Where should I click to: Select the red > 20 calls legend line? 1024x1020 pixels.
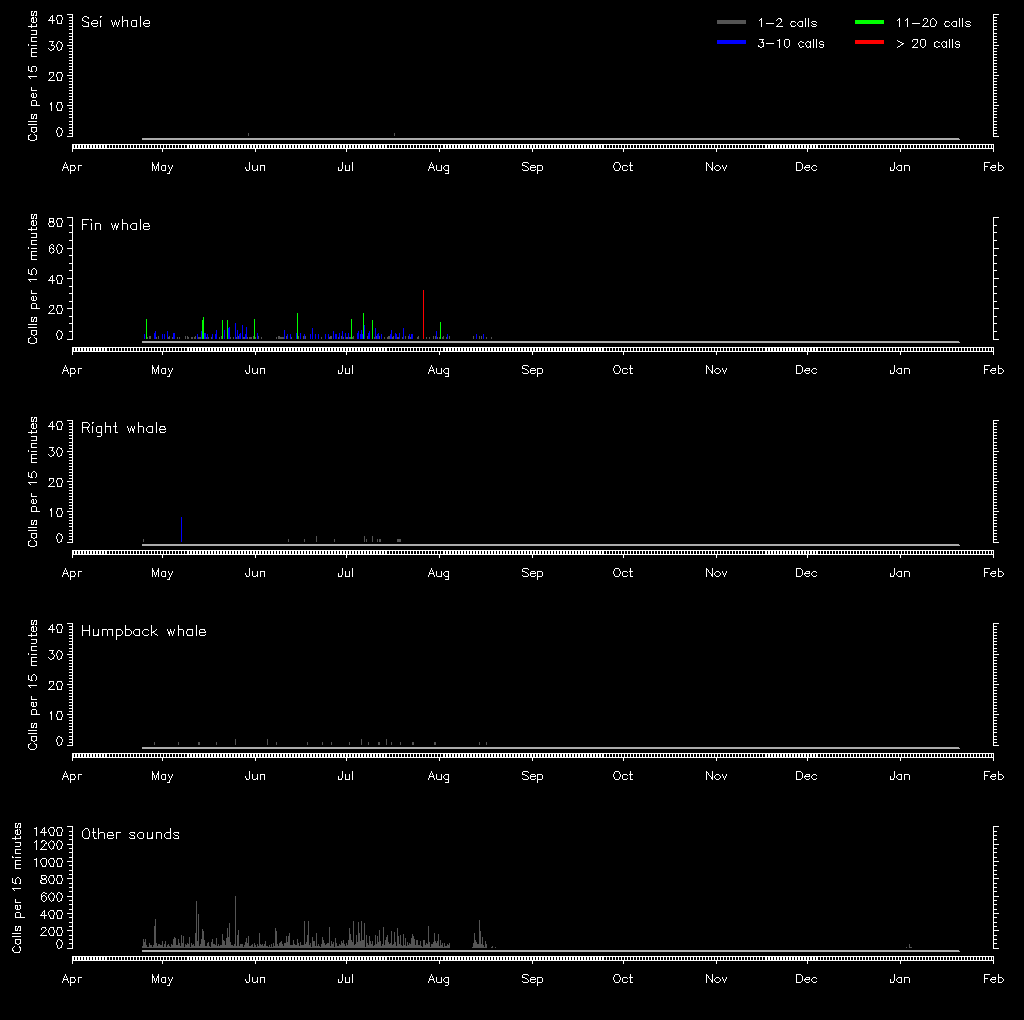pyautogui.click(x=869, y=43)
